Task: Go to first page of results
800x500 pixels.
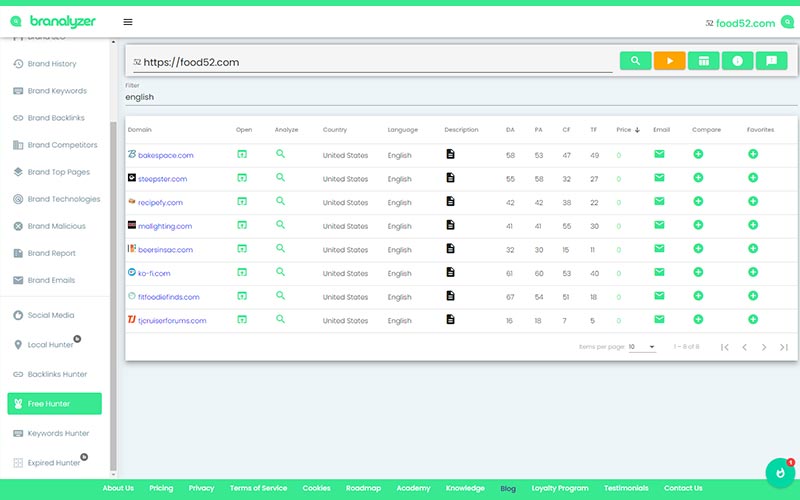Action: 724,347
